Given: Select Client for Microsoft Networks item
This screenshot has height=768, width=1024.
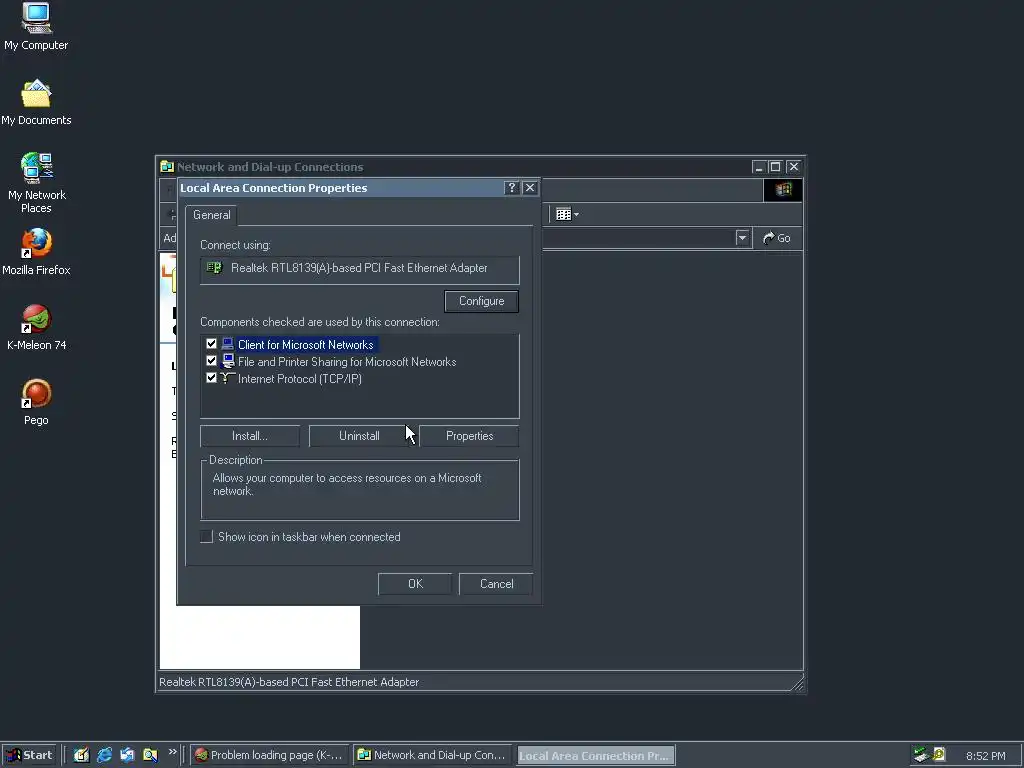Looking at the screenshot, I should coord(306,345).
